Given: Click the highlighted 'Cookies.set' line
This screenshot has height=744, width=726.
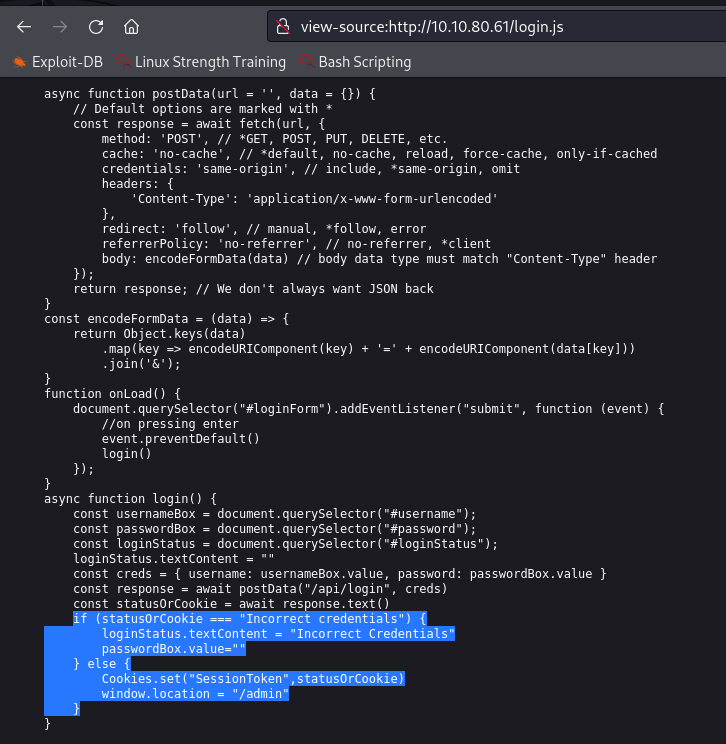Looking at the screenshot, I should (252, 678).
